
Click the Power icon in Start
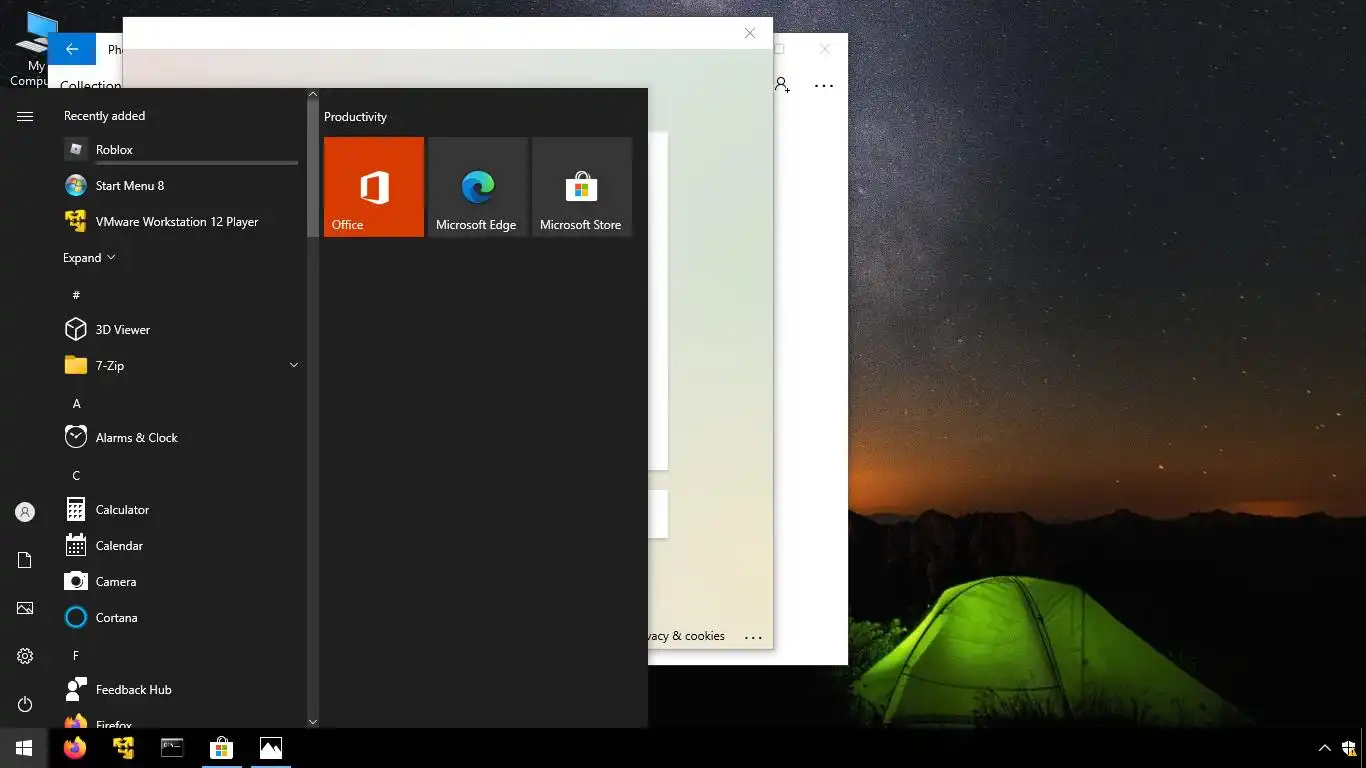(x=25, y=704)
